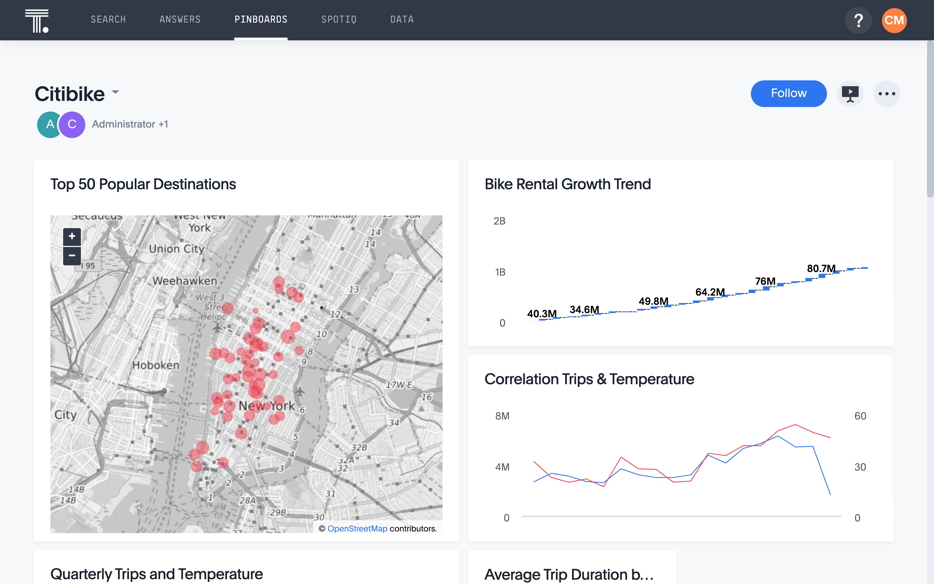
Task: Follow the Citibike pinboard
Action: [x=789, y=94]
